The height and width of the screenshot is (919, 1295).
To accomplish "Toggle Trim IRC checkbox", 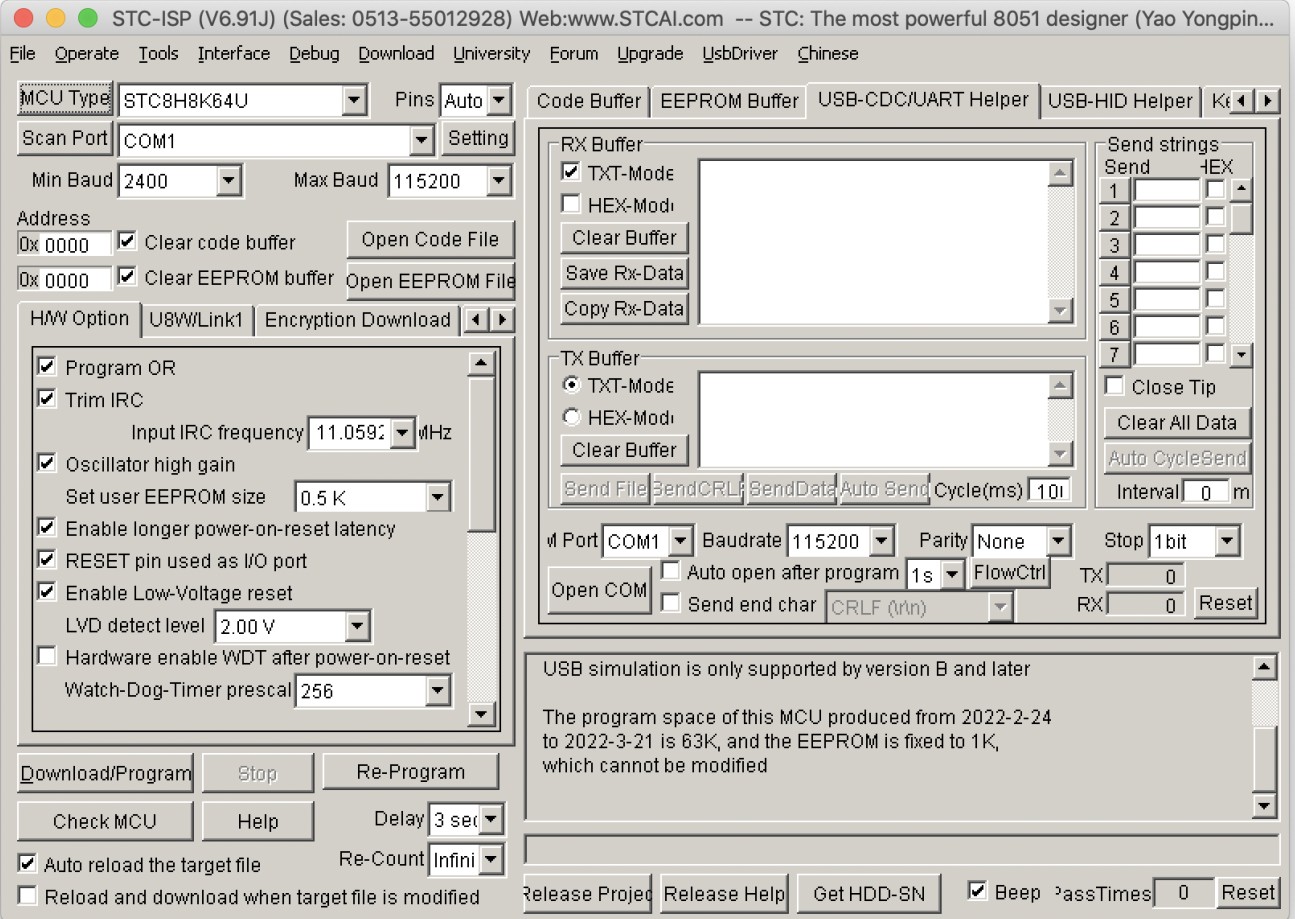I will [46, 399].
